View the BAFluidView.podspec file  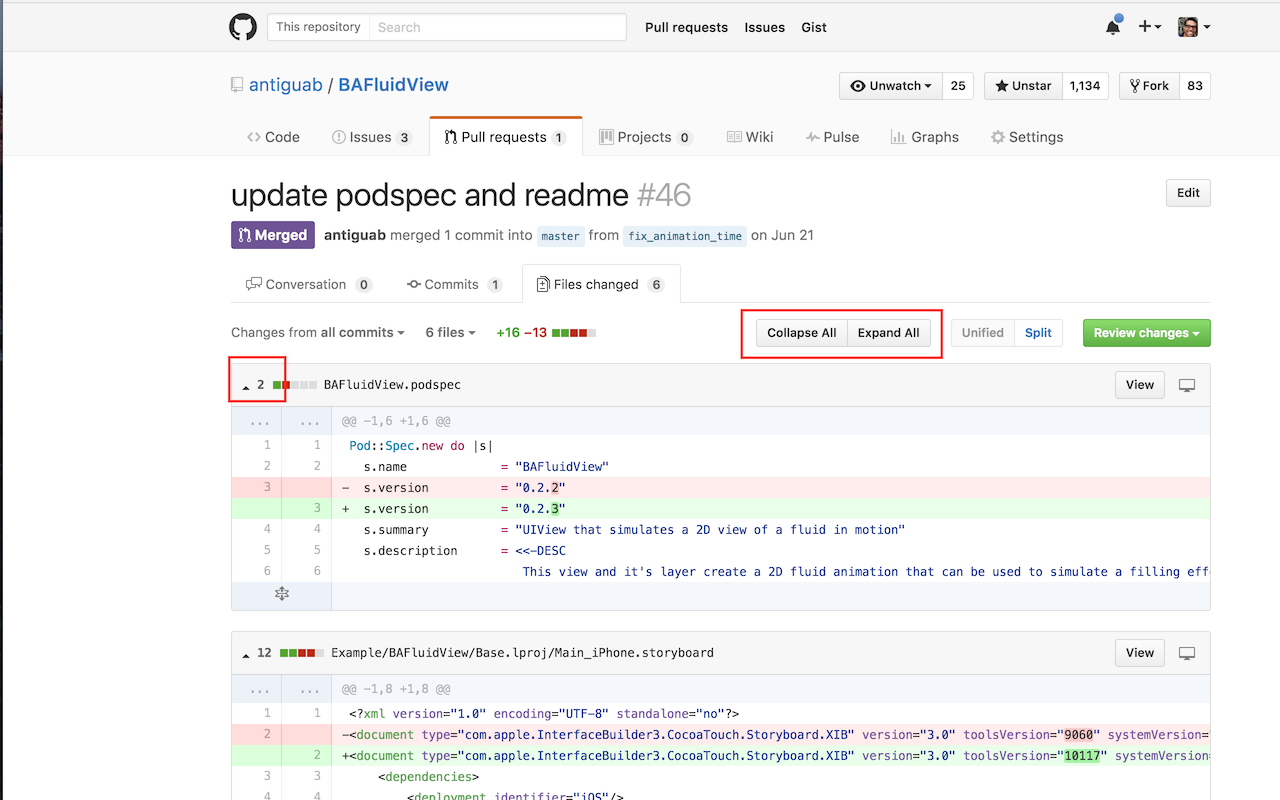pyautogui.click(x=1140, y=385)
